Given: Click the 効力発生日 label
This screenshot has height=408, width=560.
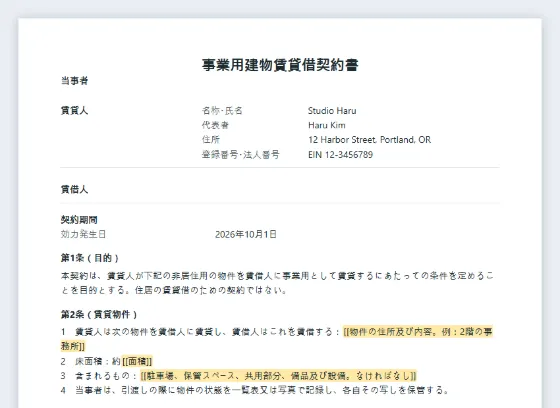Looking at the screenshot, I should 83,234.
